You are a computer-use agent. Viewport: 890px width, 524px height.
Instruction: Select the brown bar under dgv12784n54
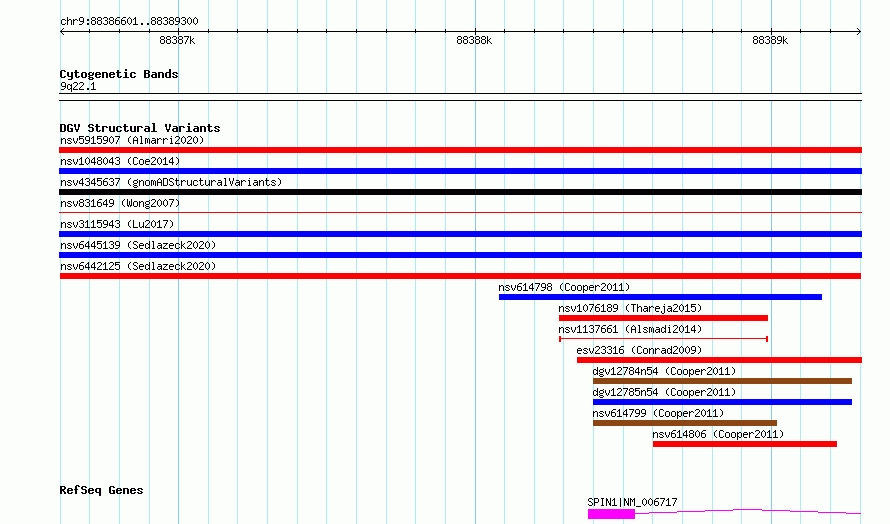[x=723, y=381]
